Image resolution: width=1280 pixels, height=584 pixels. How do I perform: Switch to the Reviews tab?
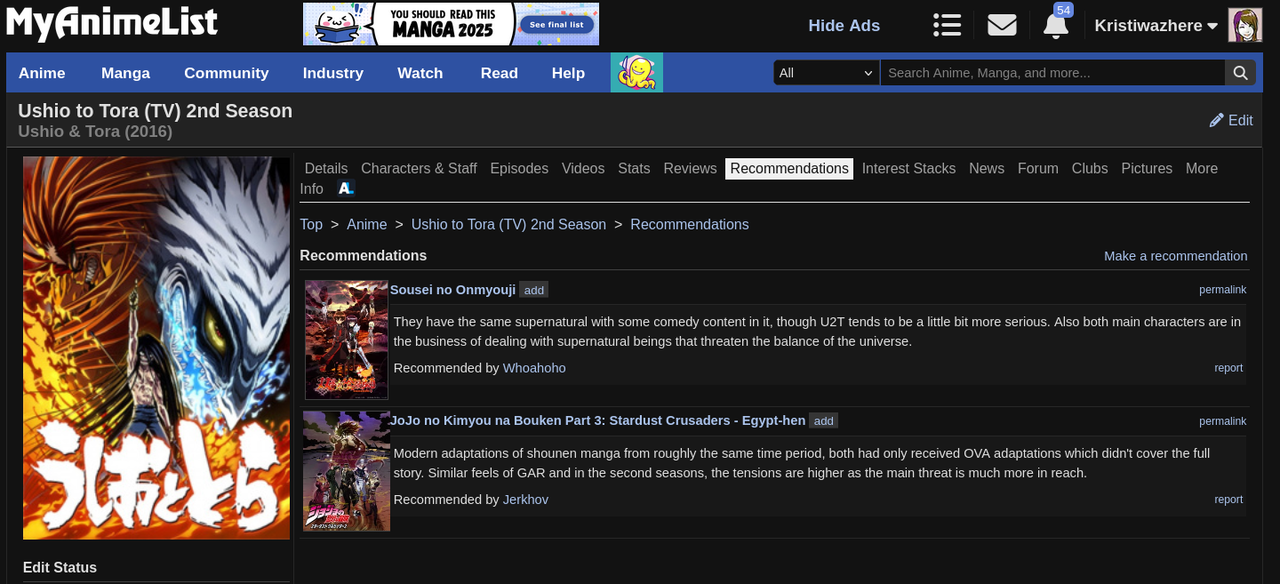coord(690,169)
